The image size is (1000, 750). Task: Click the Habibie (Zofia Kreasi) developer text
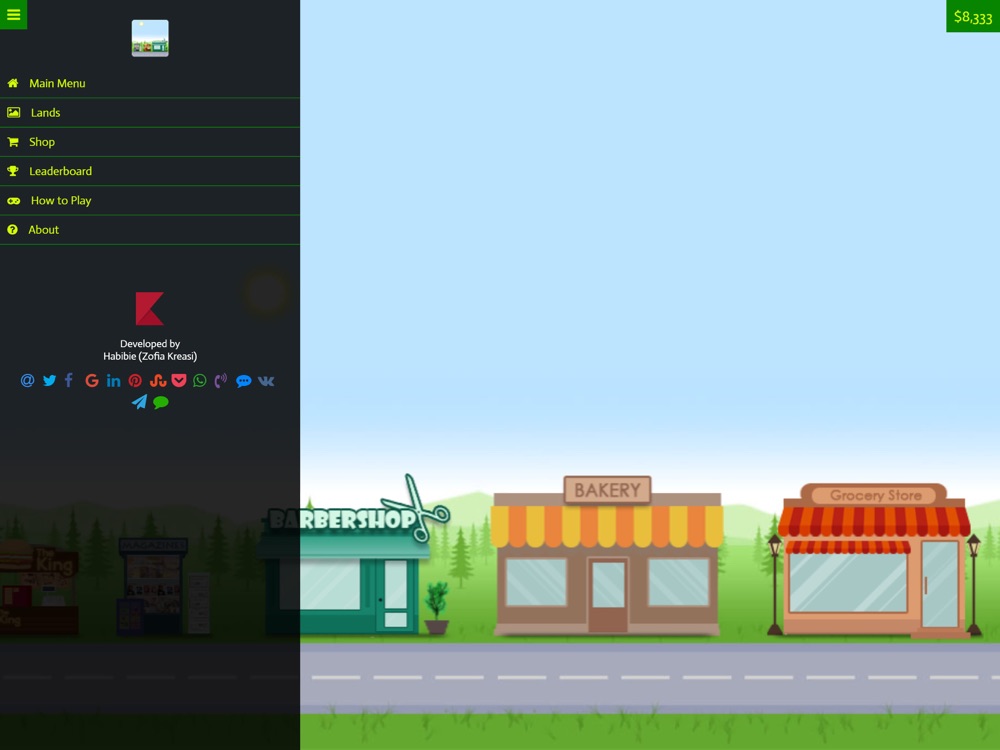tap(150, 356)
